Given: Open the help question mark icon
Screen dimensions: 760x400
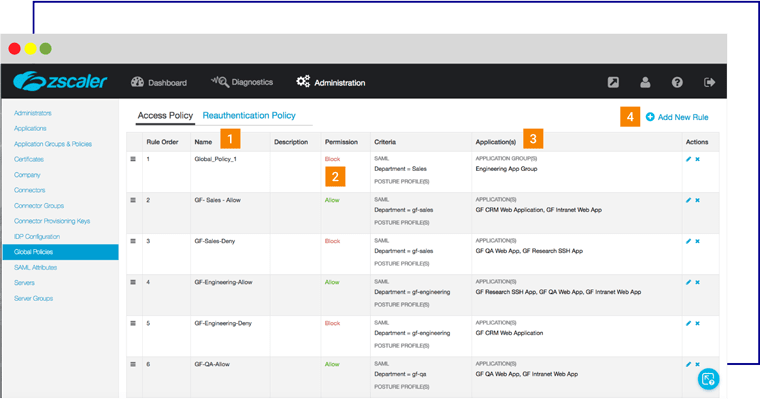Looking at the screenshot, I should [677, 82].
